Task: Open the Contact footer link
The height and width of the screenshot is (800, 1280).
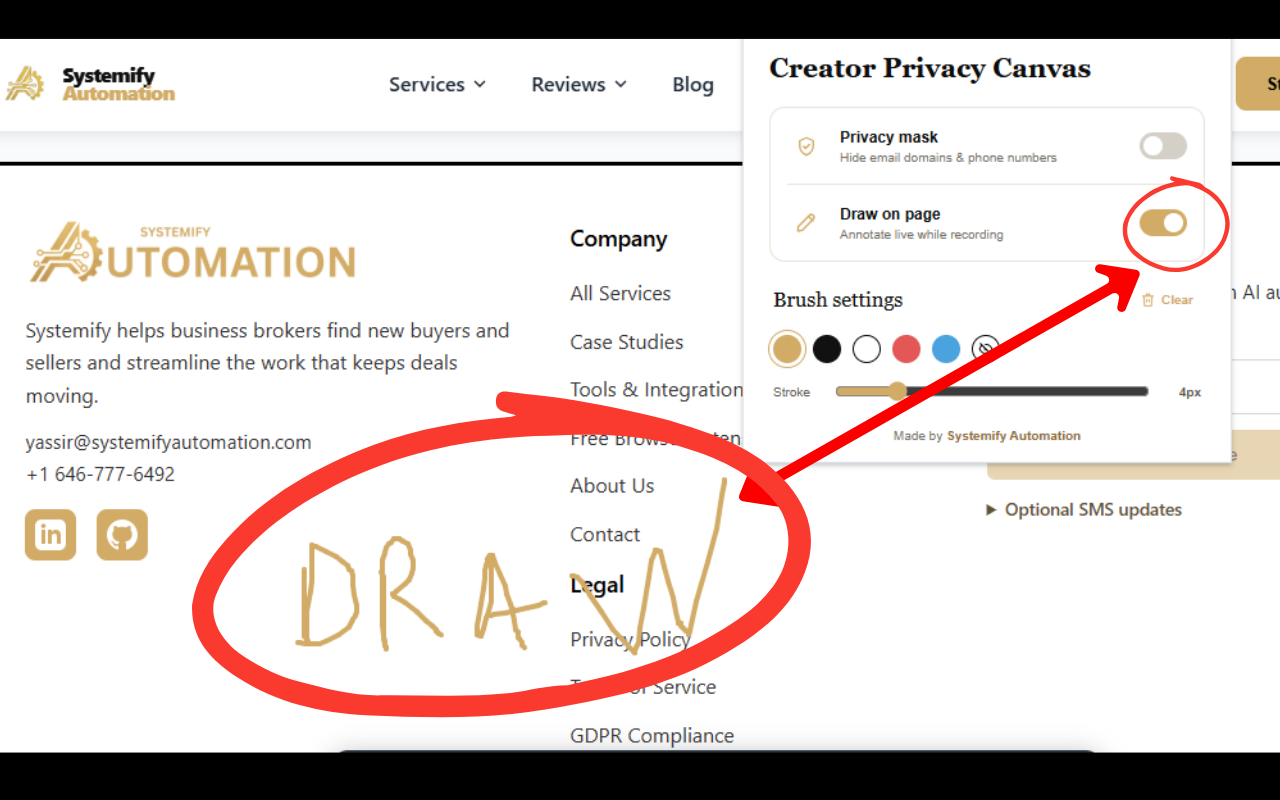Action: coord(605,535)
